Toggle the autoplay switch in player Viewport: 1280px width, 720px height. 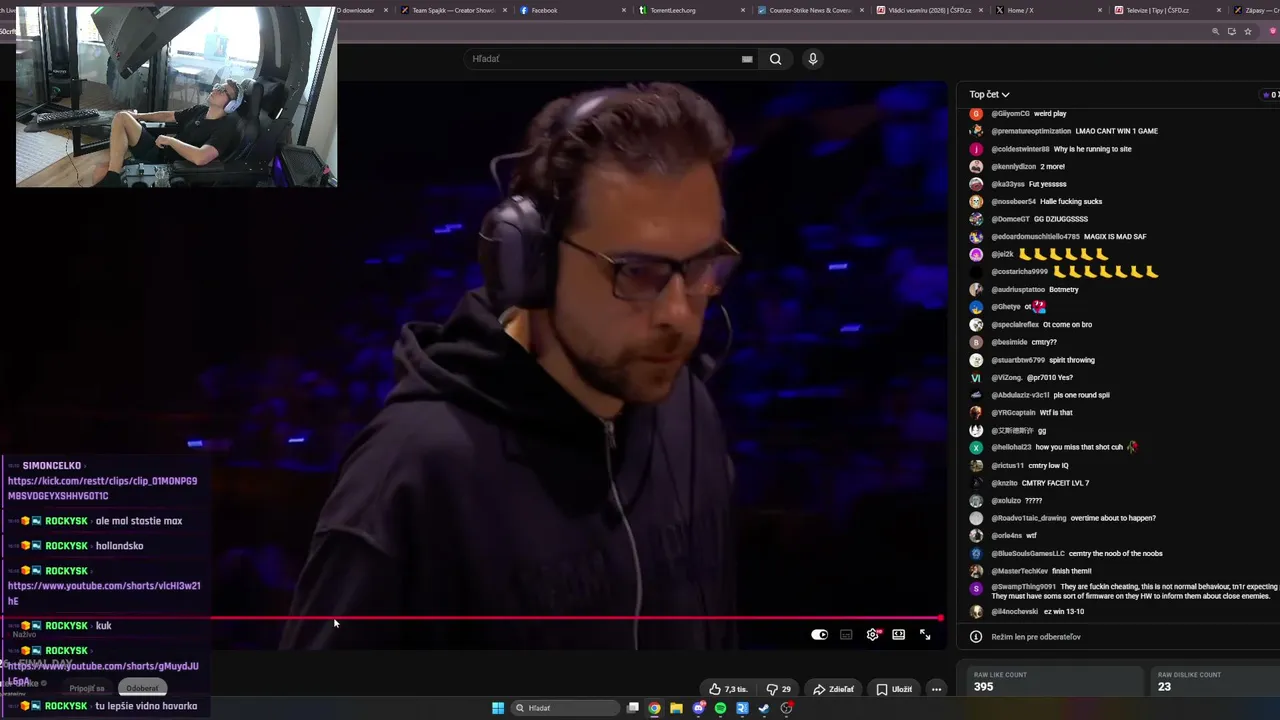(x=820, y=634)
